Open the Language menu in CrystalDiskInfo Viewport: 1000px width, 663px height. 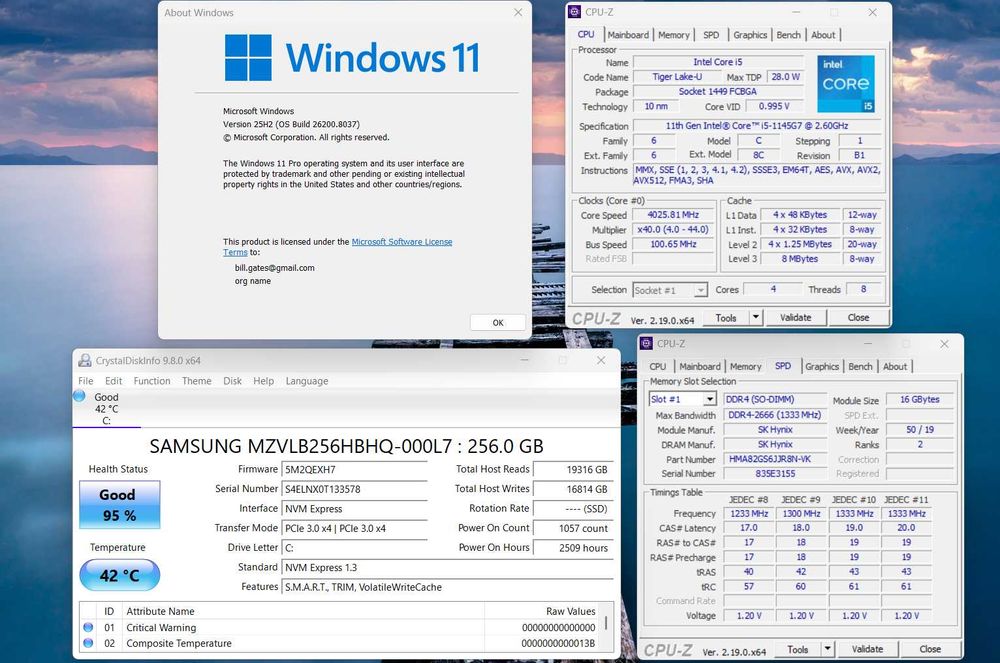pos(307,381)
